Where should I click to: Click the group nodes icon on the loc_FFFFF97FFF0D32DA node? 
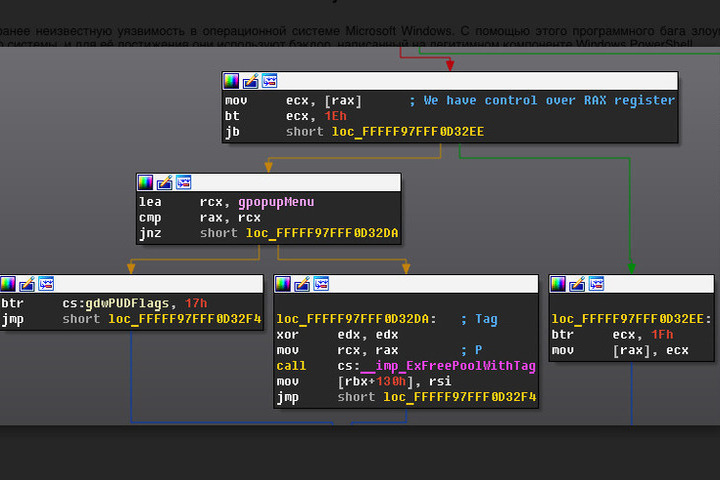[x=321, y=284]
